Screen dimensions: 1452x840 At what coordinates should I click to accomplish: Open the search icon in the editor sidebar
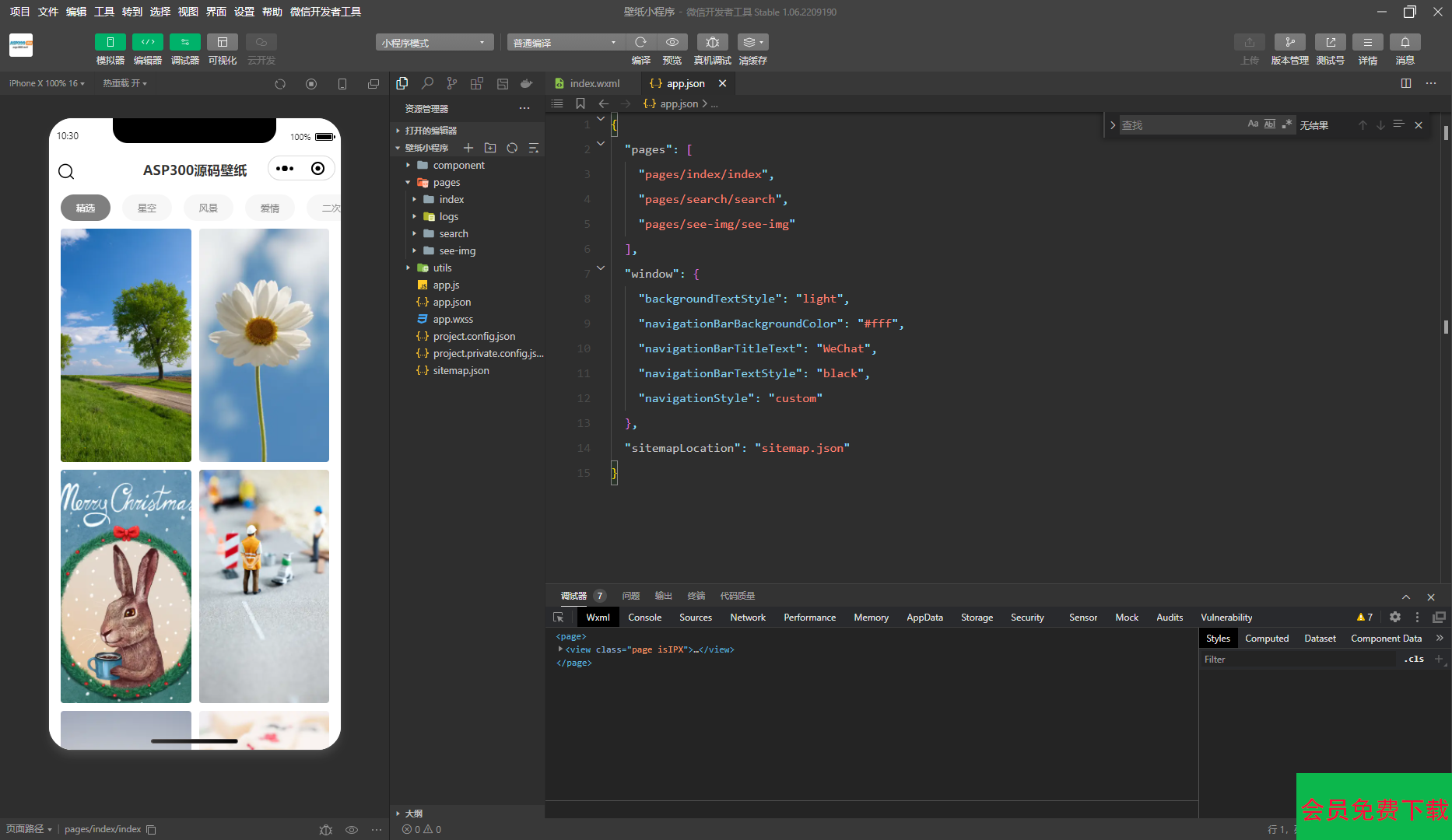(x=427, y=83)
